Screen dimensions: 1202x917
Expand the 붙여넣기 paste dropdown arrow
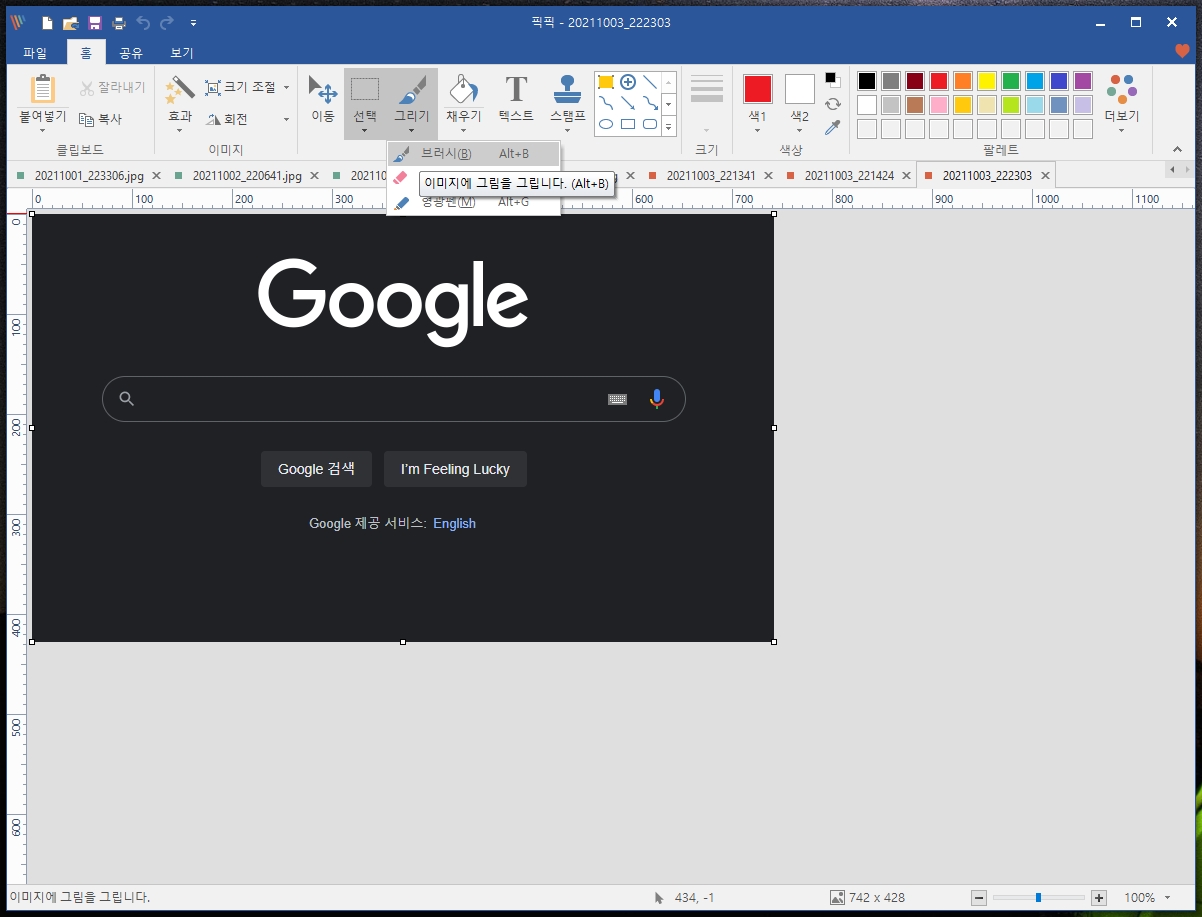coord(43,131)
